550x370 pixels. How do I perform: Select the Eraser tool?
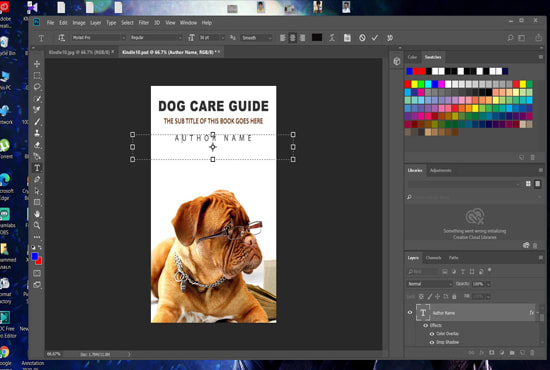(37, 144)
